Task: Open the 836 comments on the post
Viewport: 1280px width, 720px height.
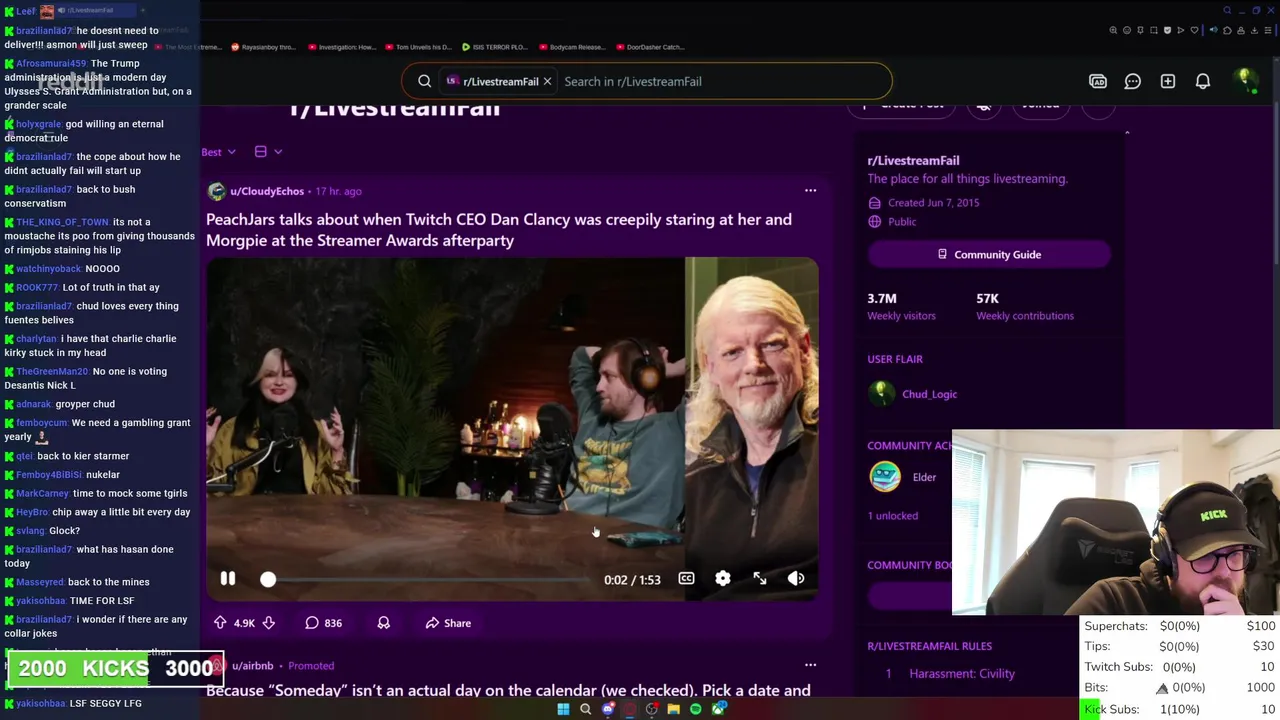Action: coord(323,623)
